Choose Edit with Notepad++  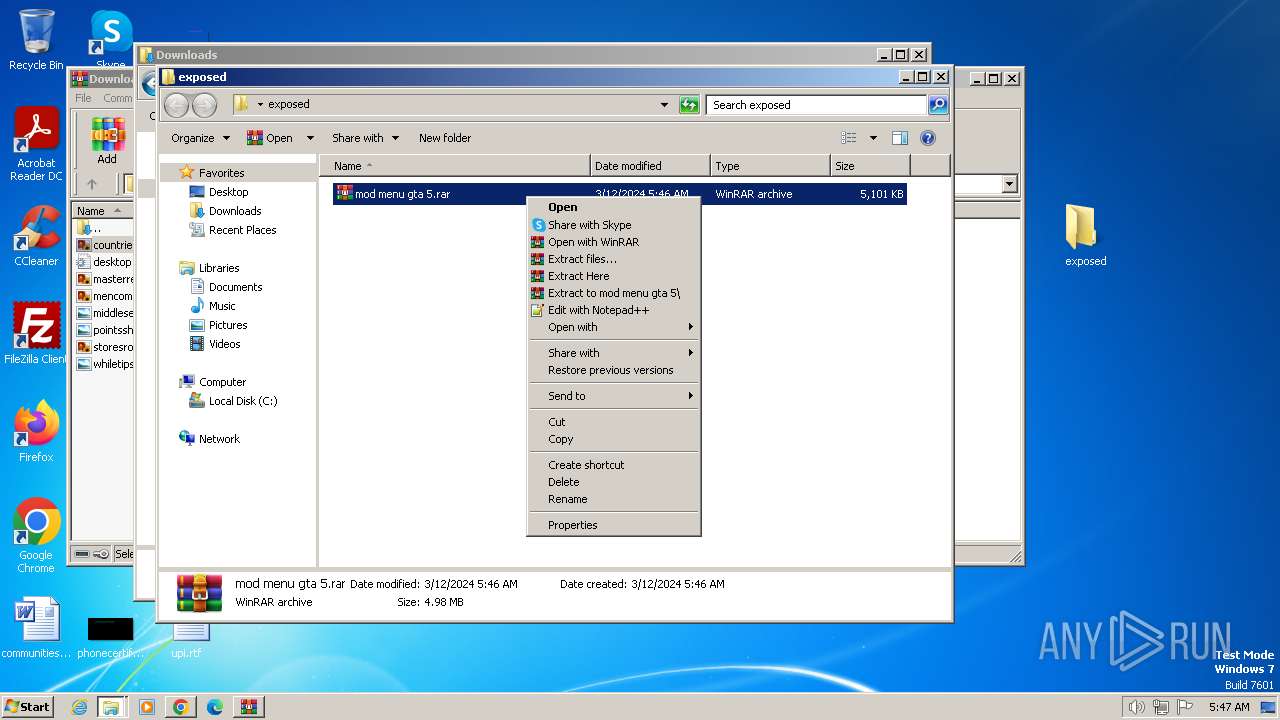[614, 310]
